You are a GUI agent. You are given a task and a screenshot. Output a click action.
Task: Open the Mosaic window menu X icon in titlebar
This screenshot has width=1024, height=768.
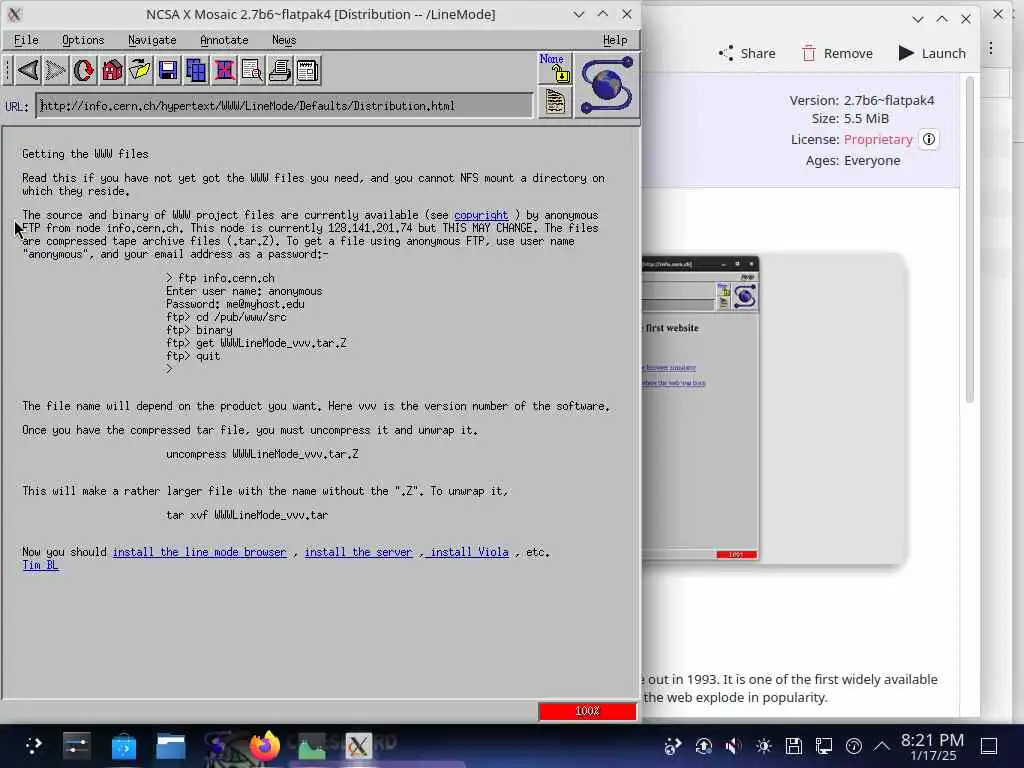(x=14, y=14)
